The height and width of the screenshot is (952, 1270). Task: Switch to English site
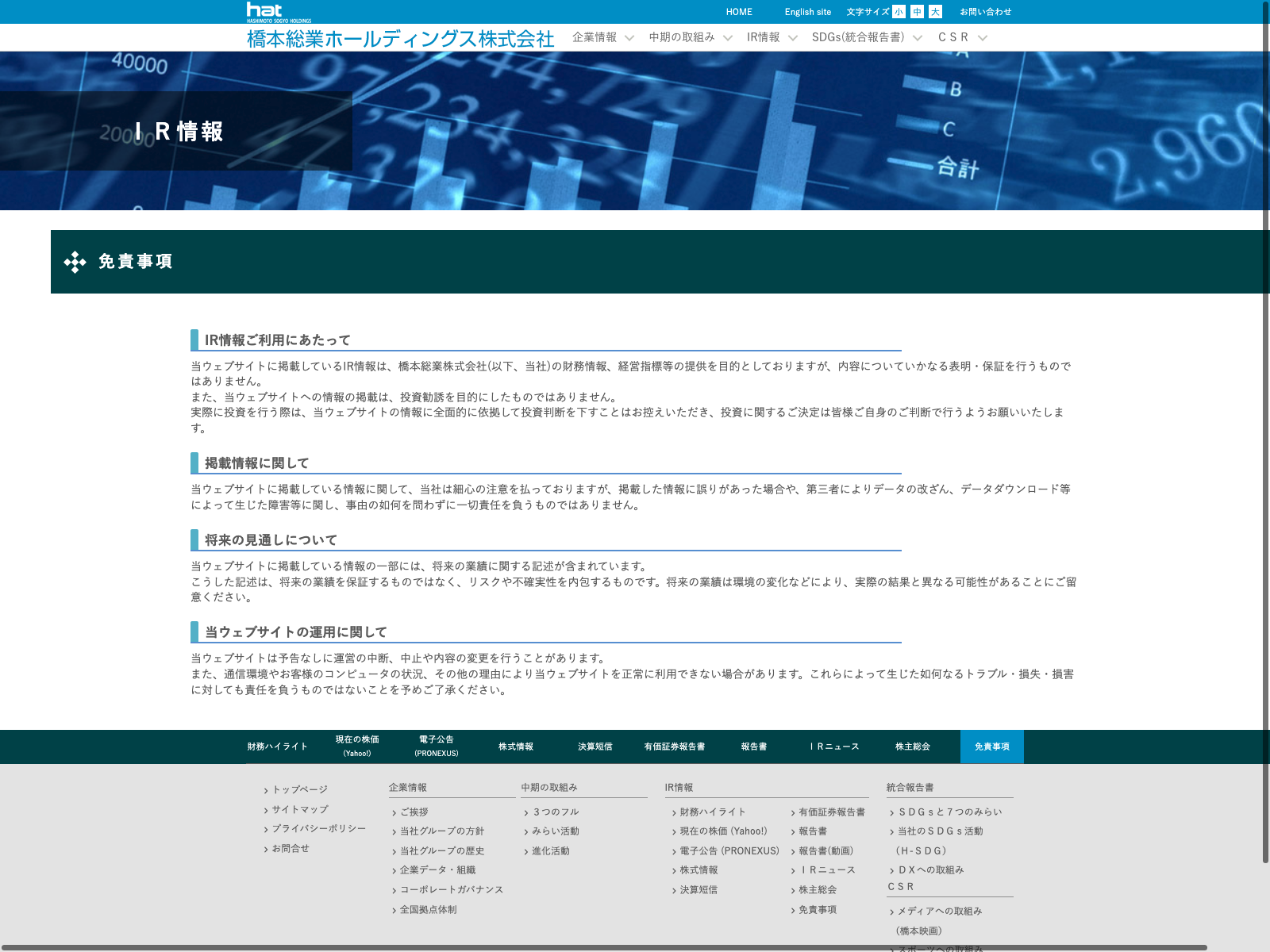[807, 12]
